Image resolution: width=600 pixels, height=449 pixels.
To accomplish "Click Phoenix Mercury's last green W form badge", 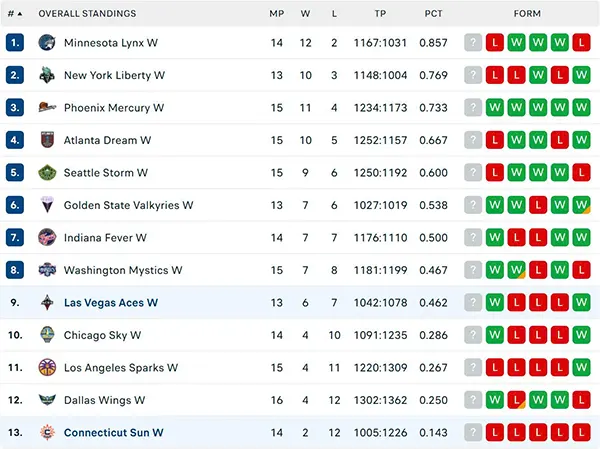I will tap(581, 108).
